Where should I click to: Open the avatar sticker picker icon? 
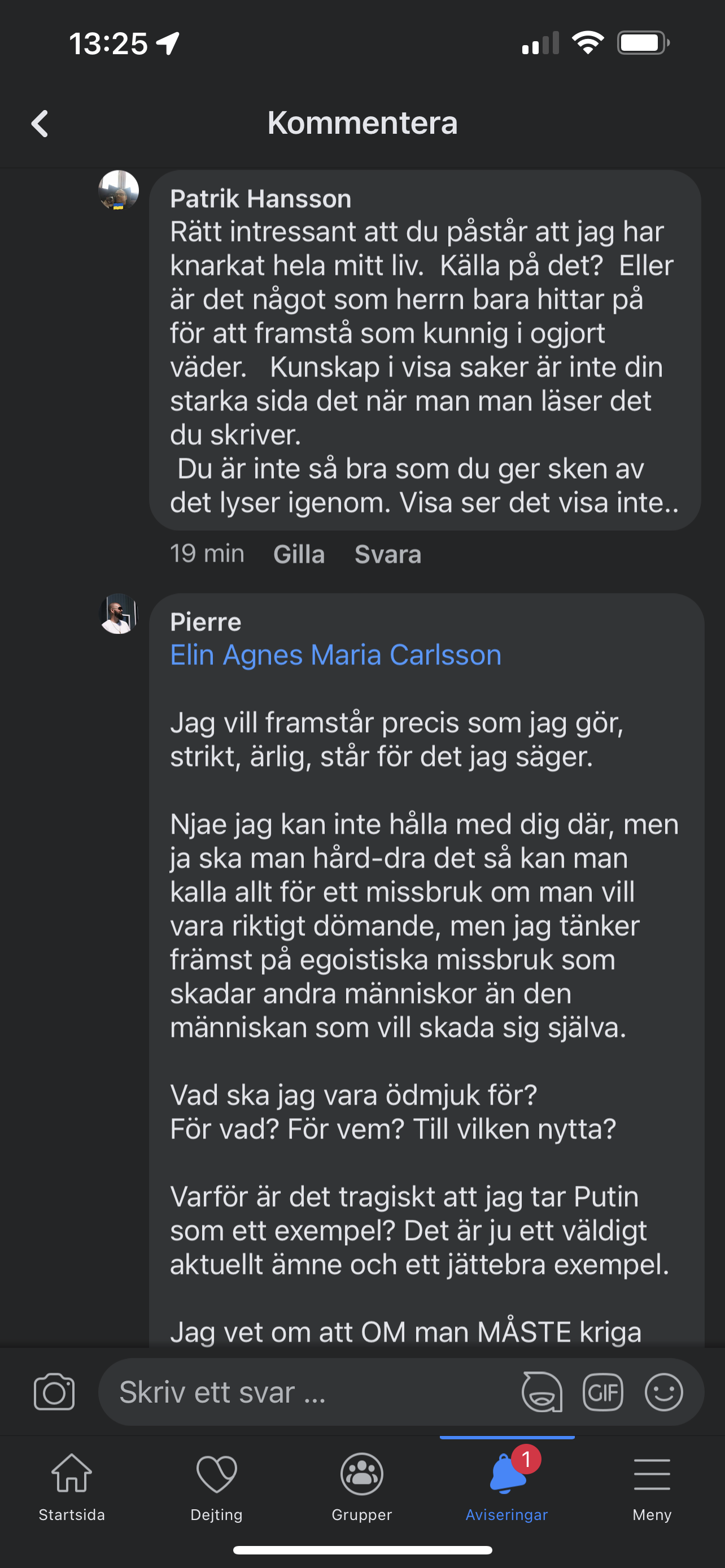pyautogui.click(x=541, y=1391)
